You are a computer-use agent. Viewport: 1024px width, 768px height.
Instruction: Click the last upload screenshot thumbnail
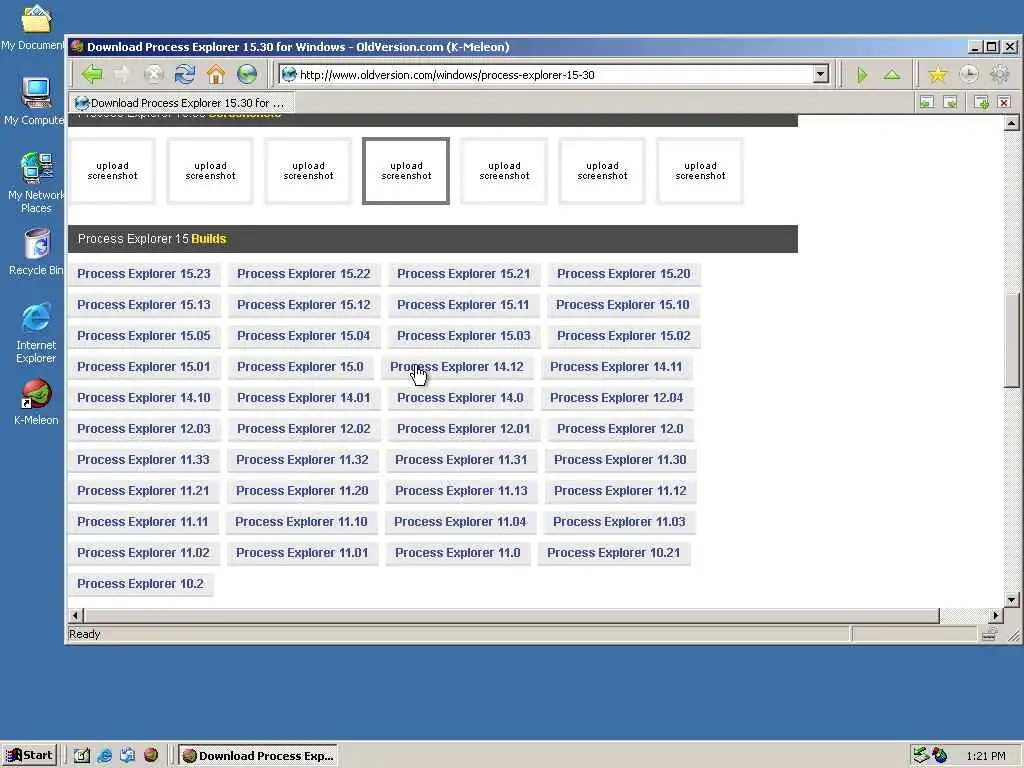[x=700, y=171]
